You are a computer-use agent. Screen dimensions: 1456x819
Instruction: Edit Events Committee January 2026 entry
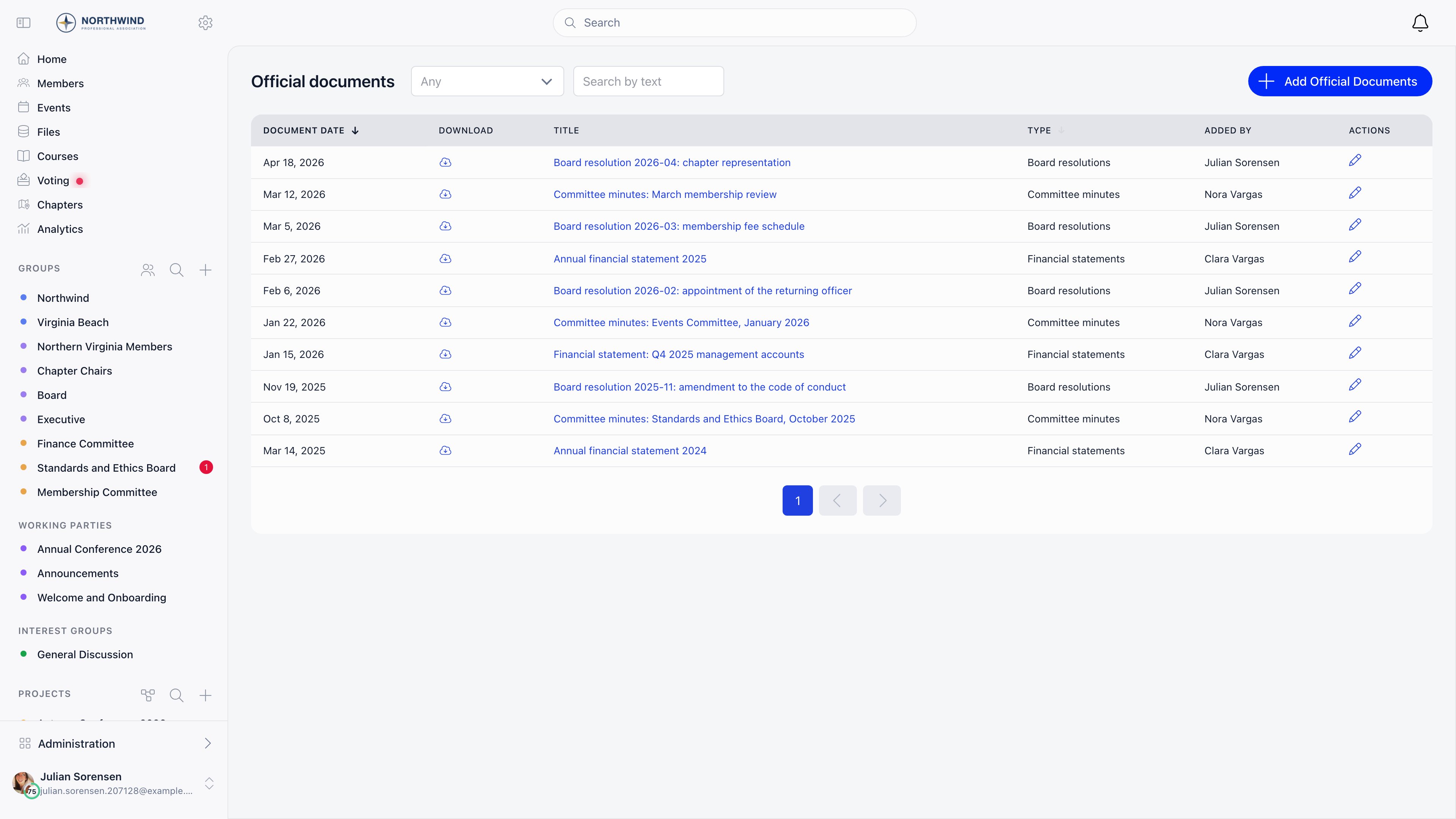[x=1355, y=321]
